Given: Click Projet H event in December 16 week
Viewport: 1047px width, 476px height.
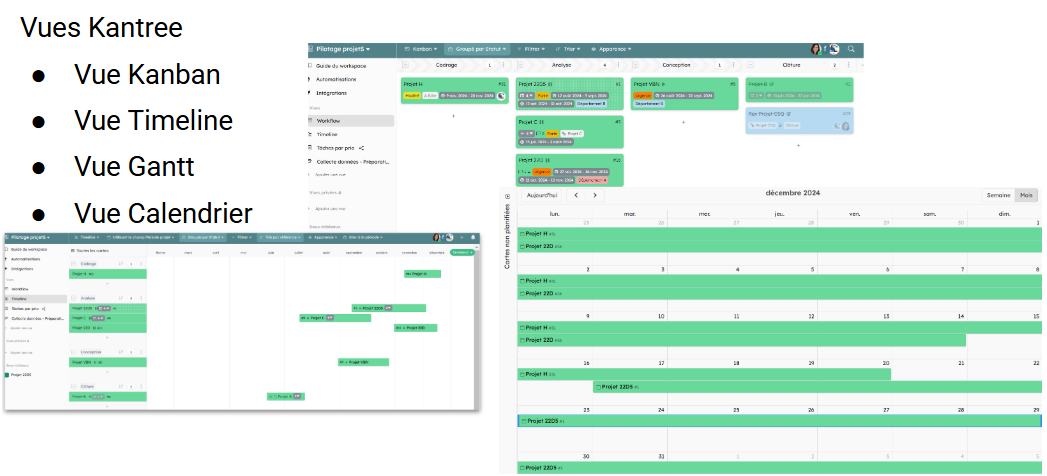Looking at the screenshot, I should (704, 375).
